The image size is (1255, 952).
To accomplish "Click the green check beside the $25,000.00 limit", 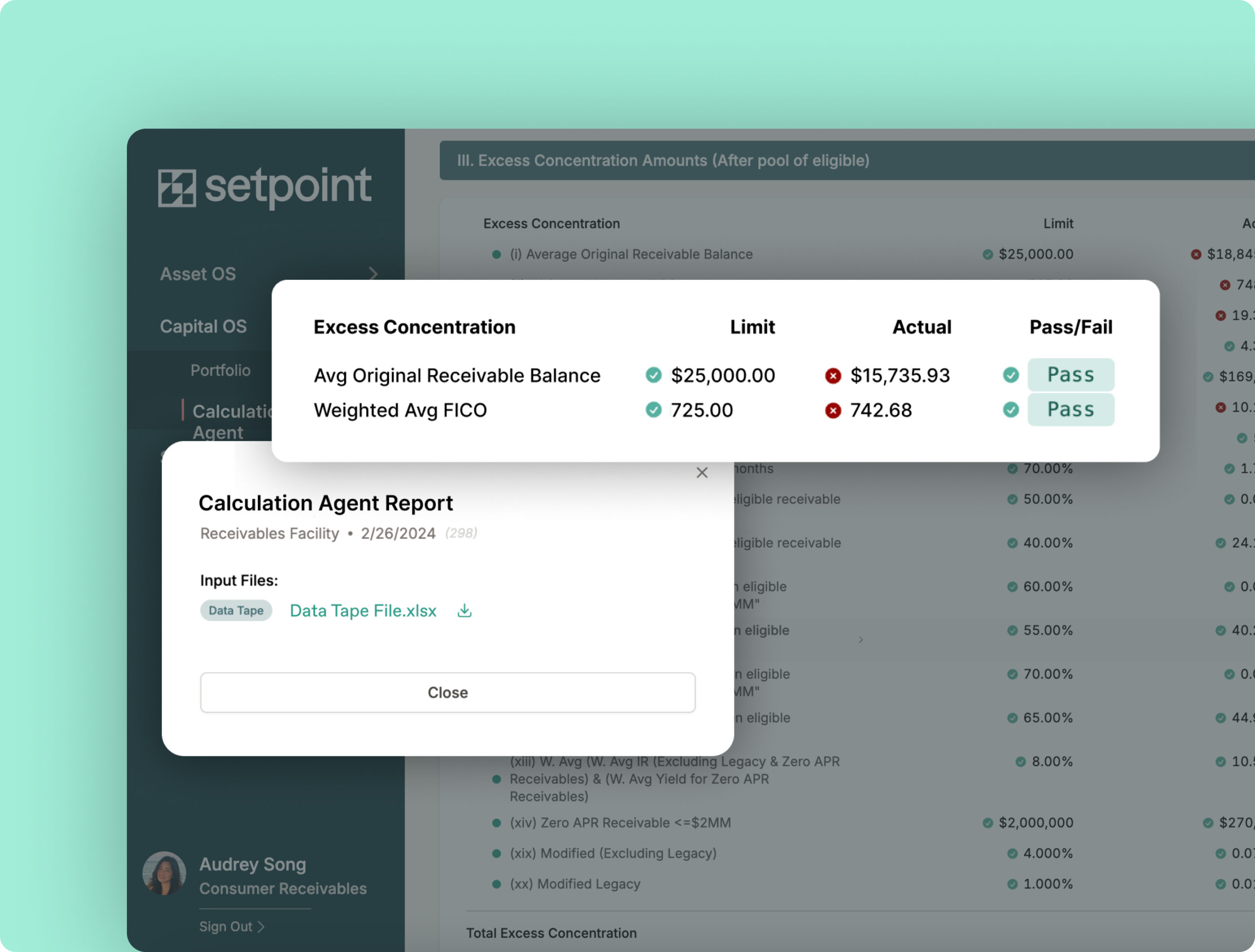I will [653, 375].
